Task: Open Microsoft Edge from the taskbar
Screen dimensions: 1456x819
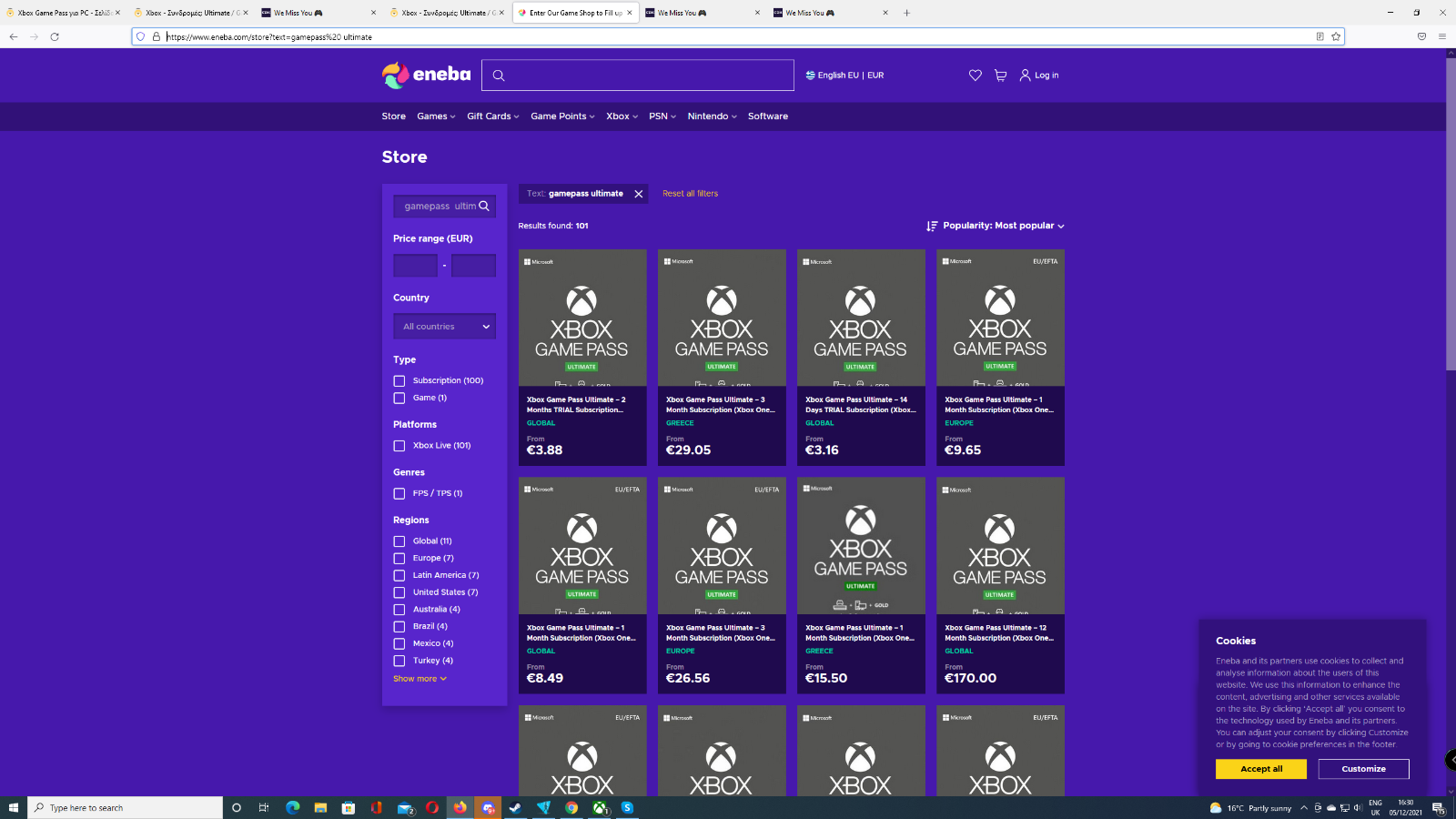Action: click(292, 807)
